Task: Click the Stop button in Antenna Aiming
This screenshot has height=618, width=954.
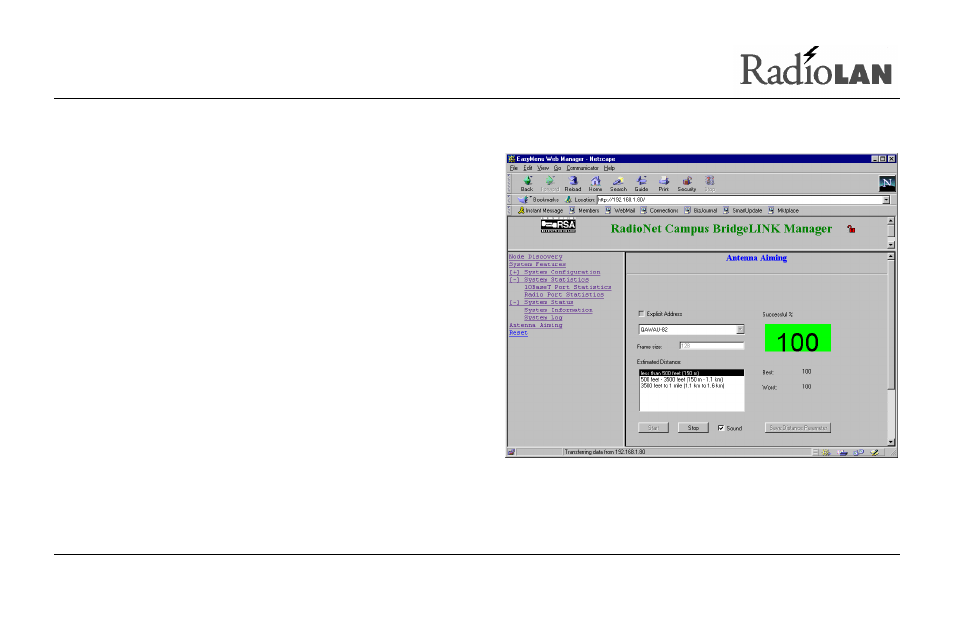Action: [x=693, y=428]
